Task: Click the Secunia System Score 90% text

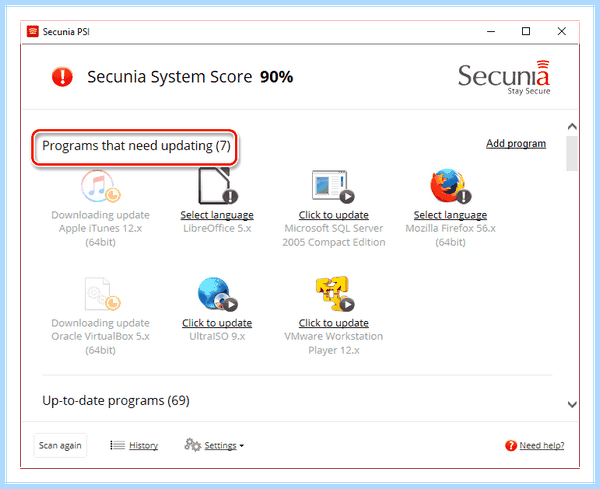Action: click(190, 77)
